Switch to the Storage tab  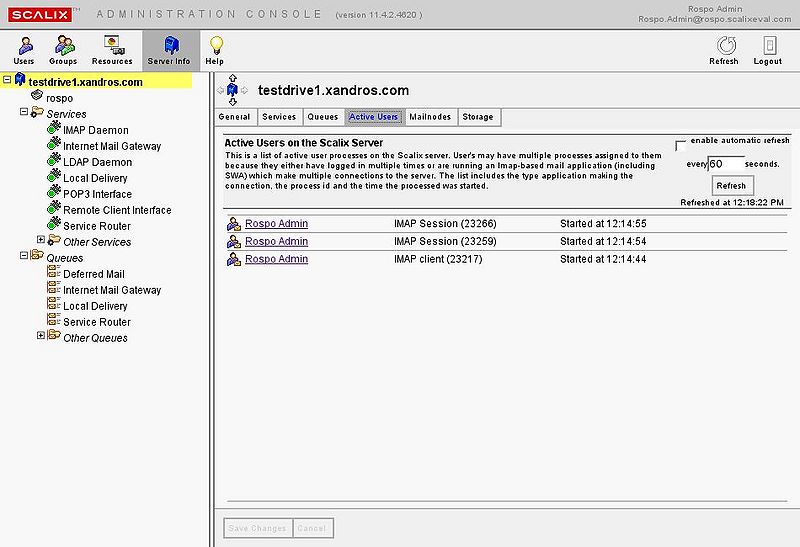point(478,117)
